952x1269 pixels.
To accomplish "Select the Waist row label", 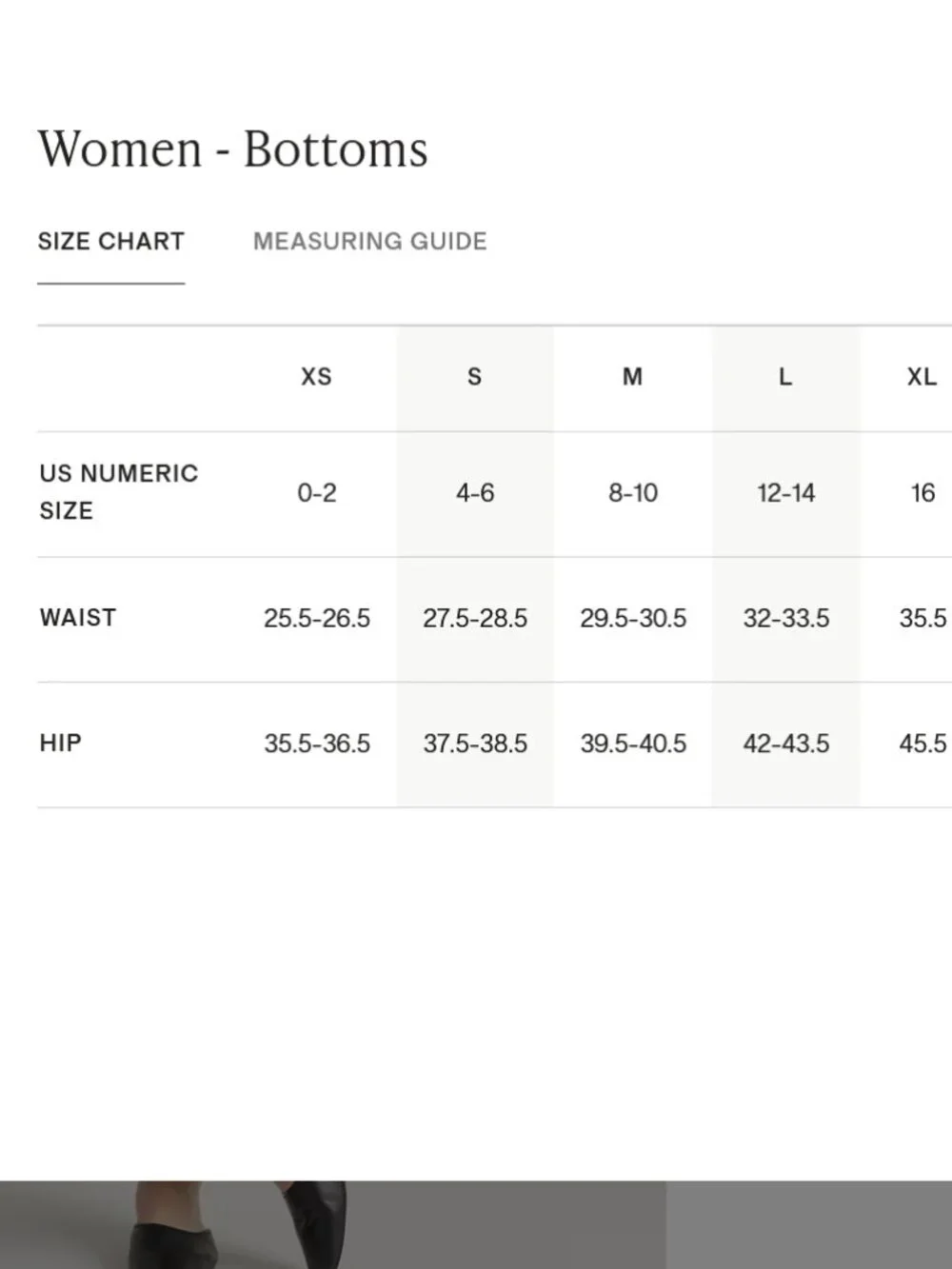I will pos(77,618).
